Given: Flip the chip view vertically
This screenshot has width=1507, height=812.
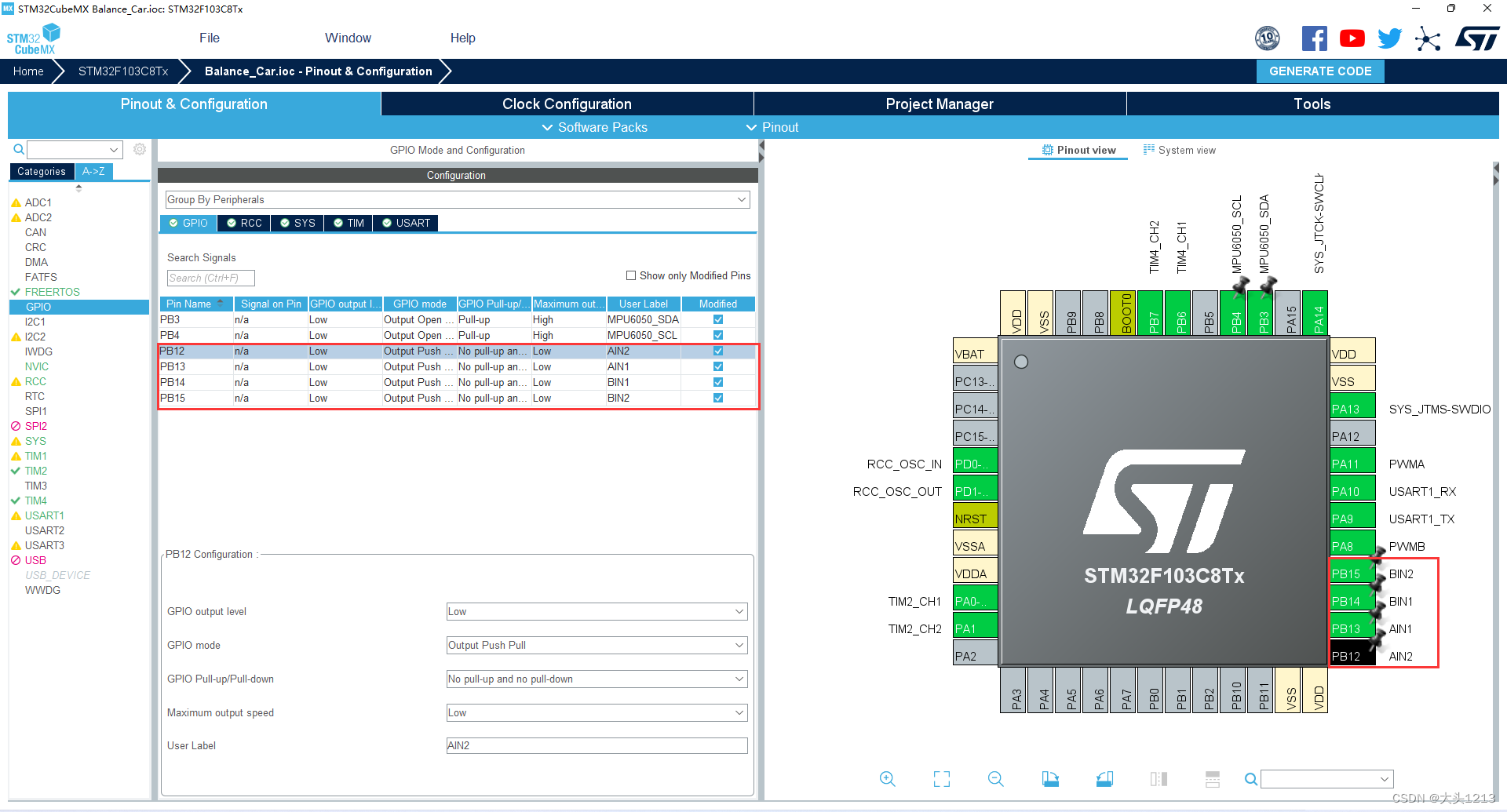Looking at the screenshot, I should pos(1213,779).
